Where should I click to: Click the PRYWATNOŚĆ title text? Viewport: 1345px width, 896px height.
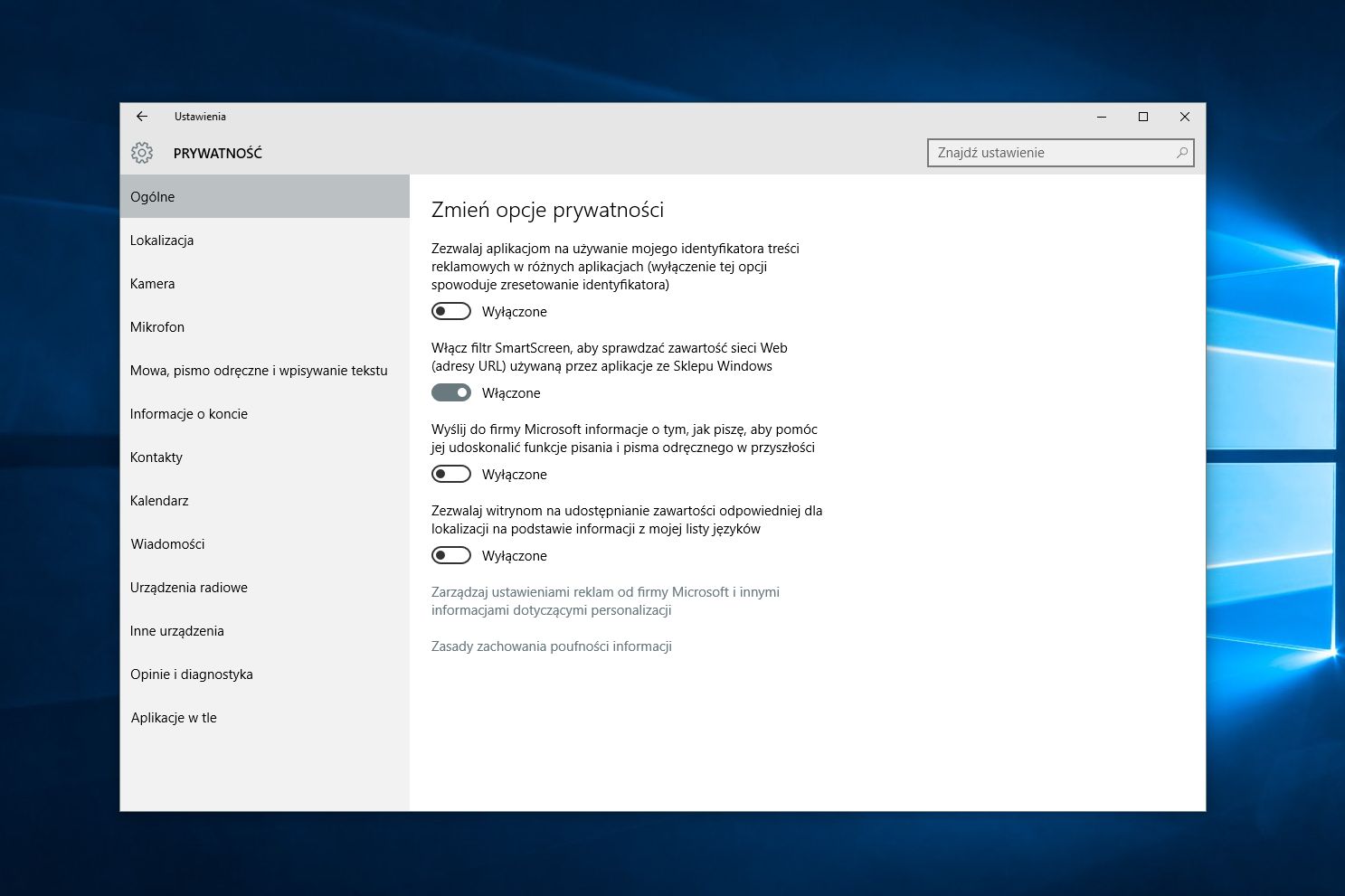(218, 154)
